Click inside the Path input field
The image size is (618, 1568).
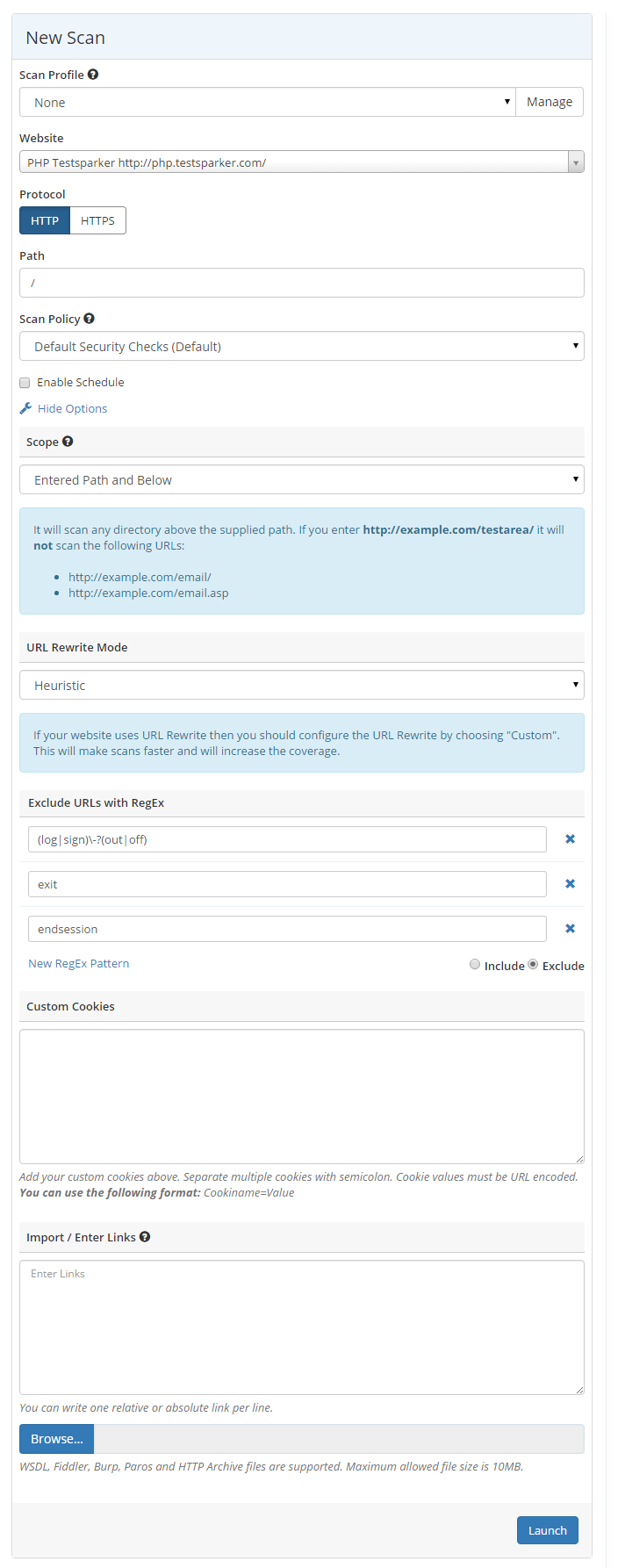tap(301, 282)
